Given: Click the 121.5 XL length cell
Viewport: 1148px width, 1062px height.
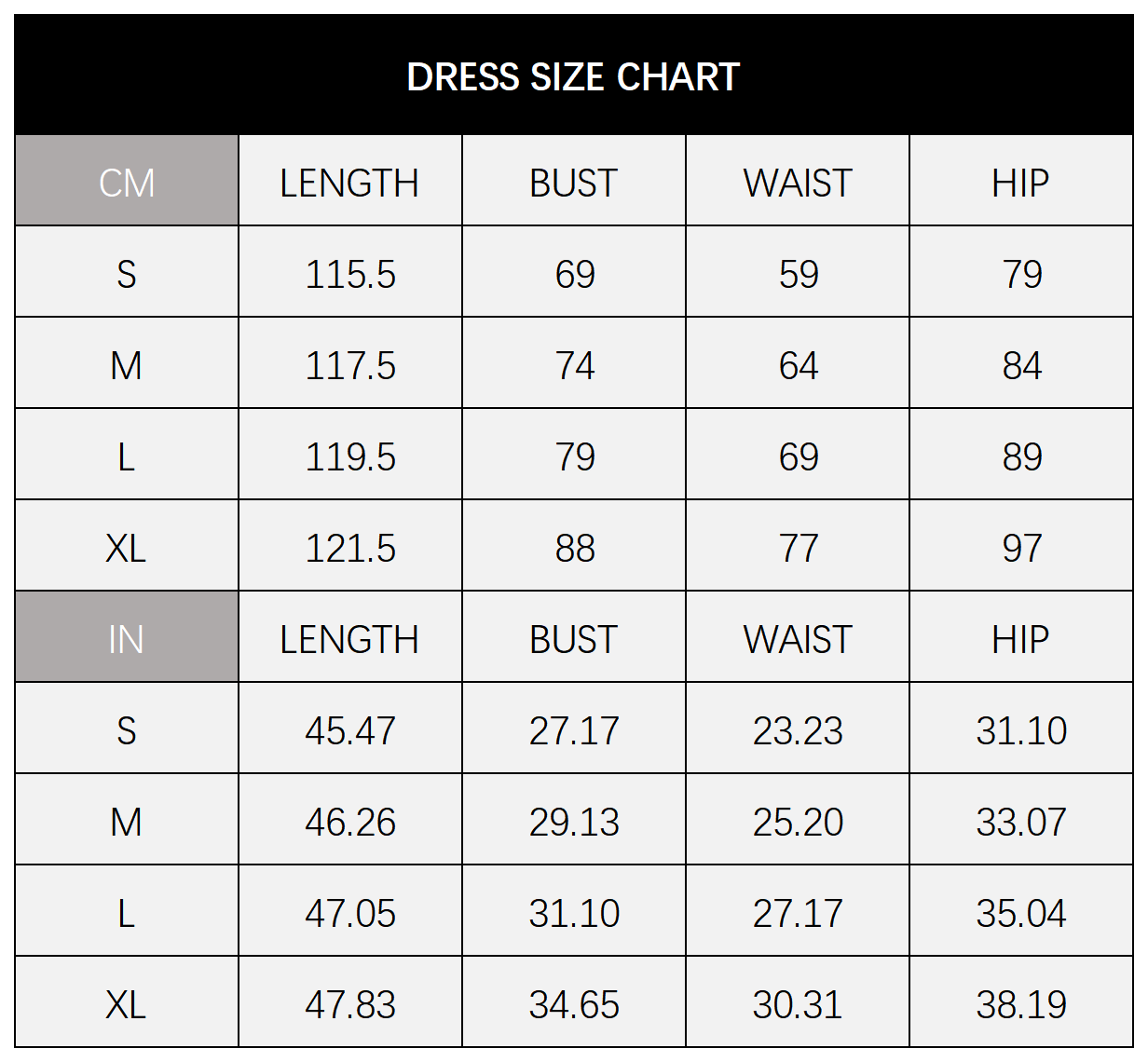Looking at the screenshot, I should [350, 548].
